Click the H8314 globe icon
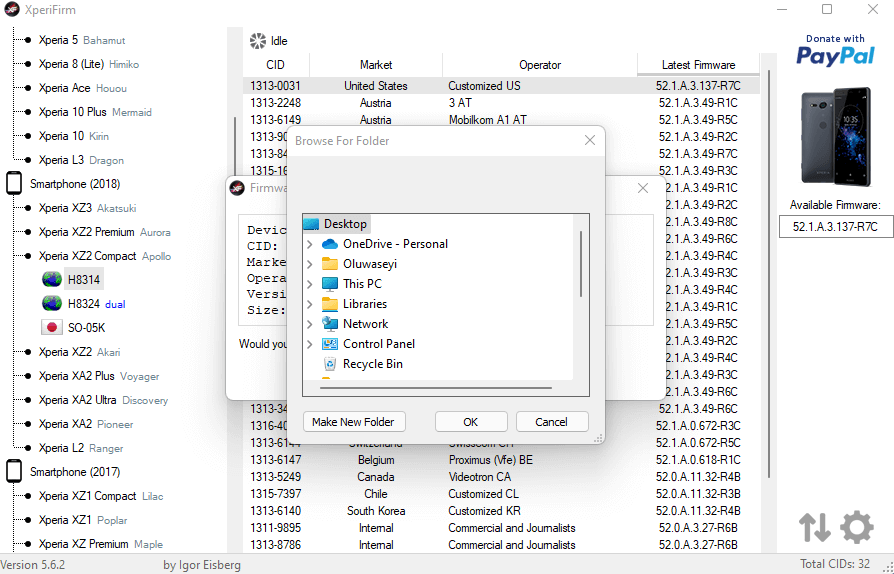Screen dimensions: 894x574 [x=52, y=279]
